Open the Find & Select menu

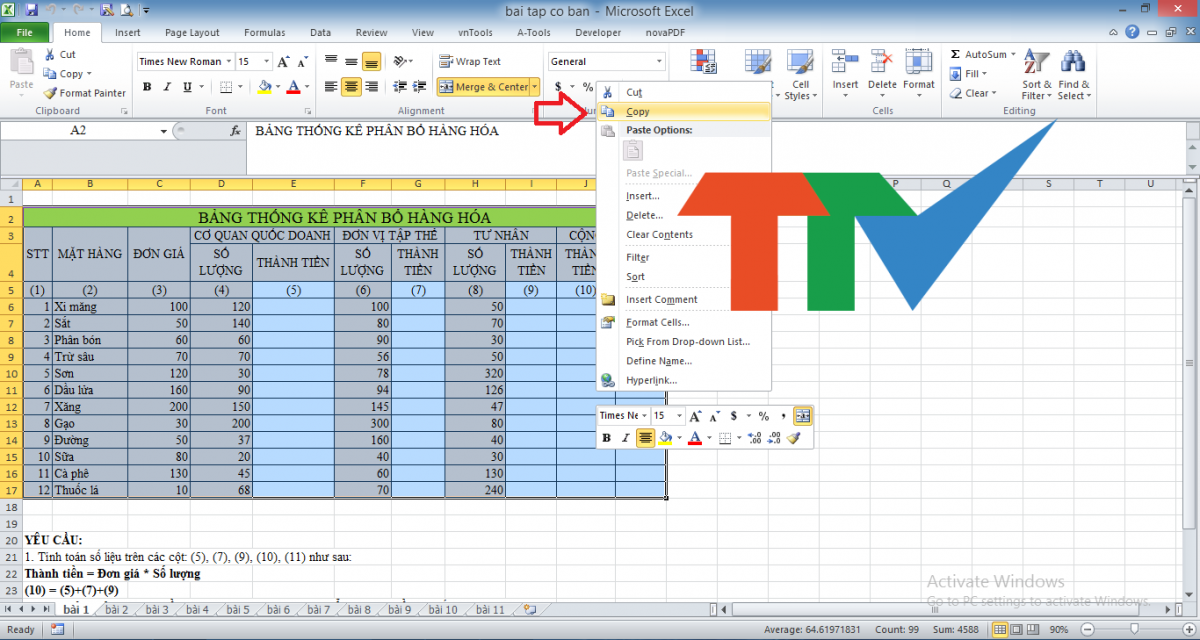point(1074,76)
